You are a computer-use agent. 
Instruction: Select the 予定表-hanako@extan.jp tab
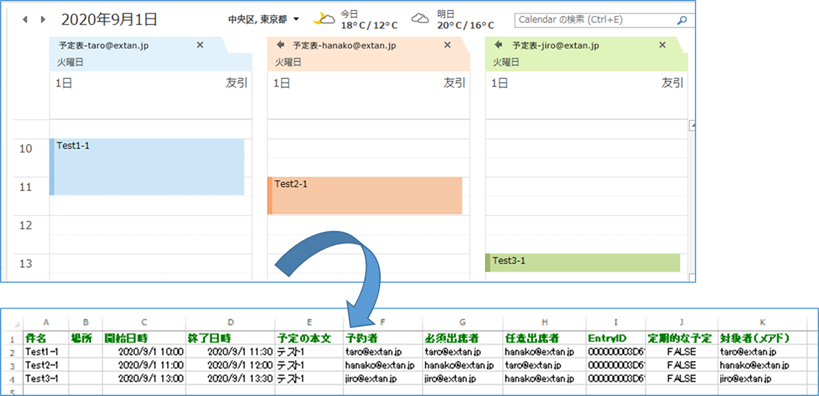click(x=344, y=45)
